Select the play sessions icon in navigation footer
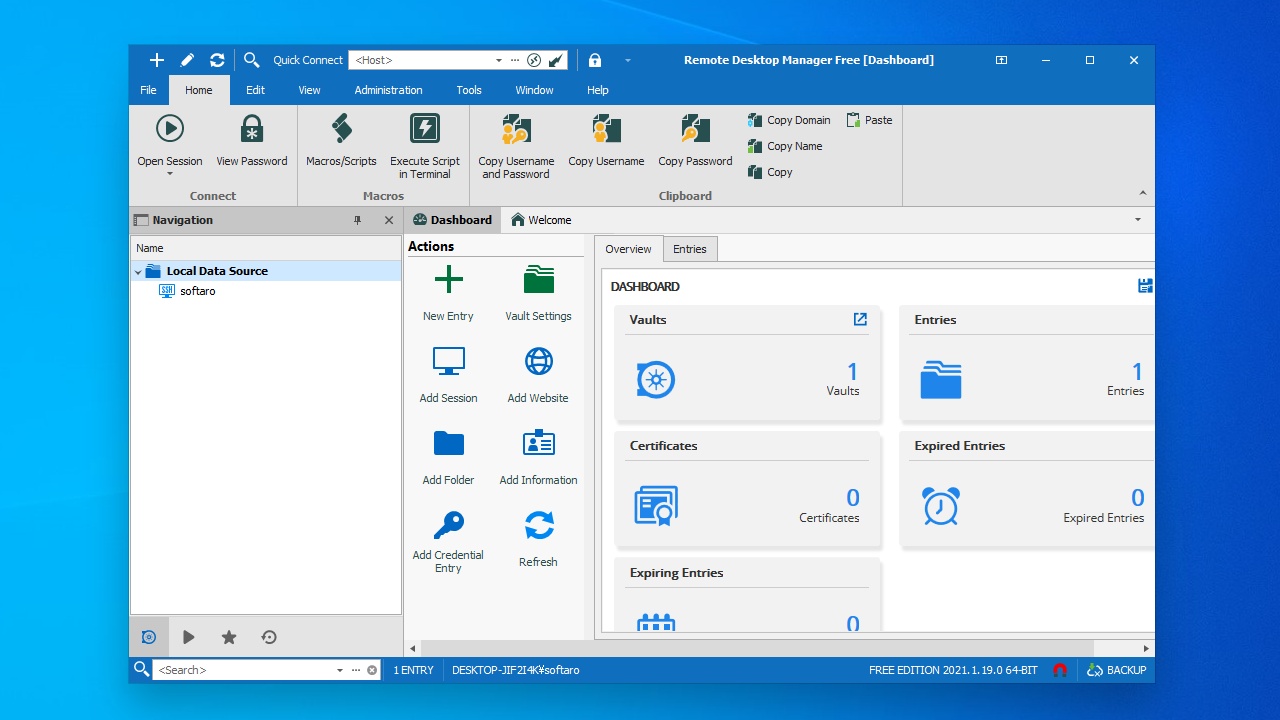1280x720 pixels. 189,637
